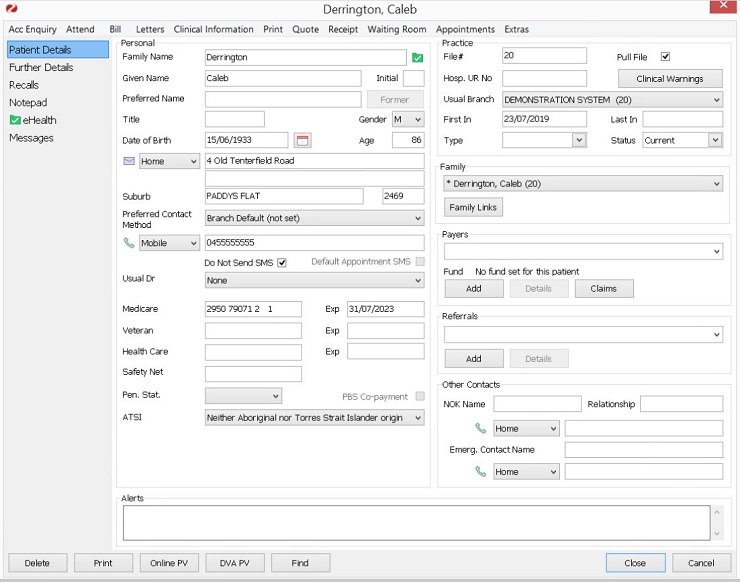
Task: Open the Acc Enquiry menu
Action: coord(32,29)
